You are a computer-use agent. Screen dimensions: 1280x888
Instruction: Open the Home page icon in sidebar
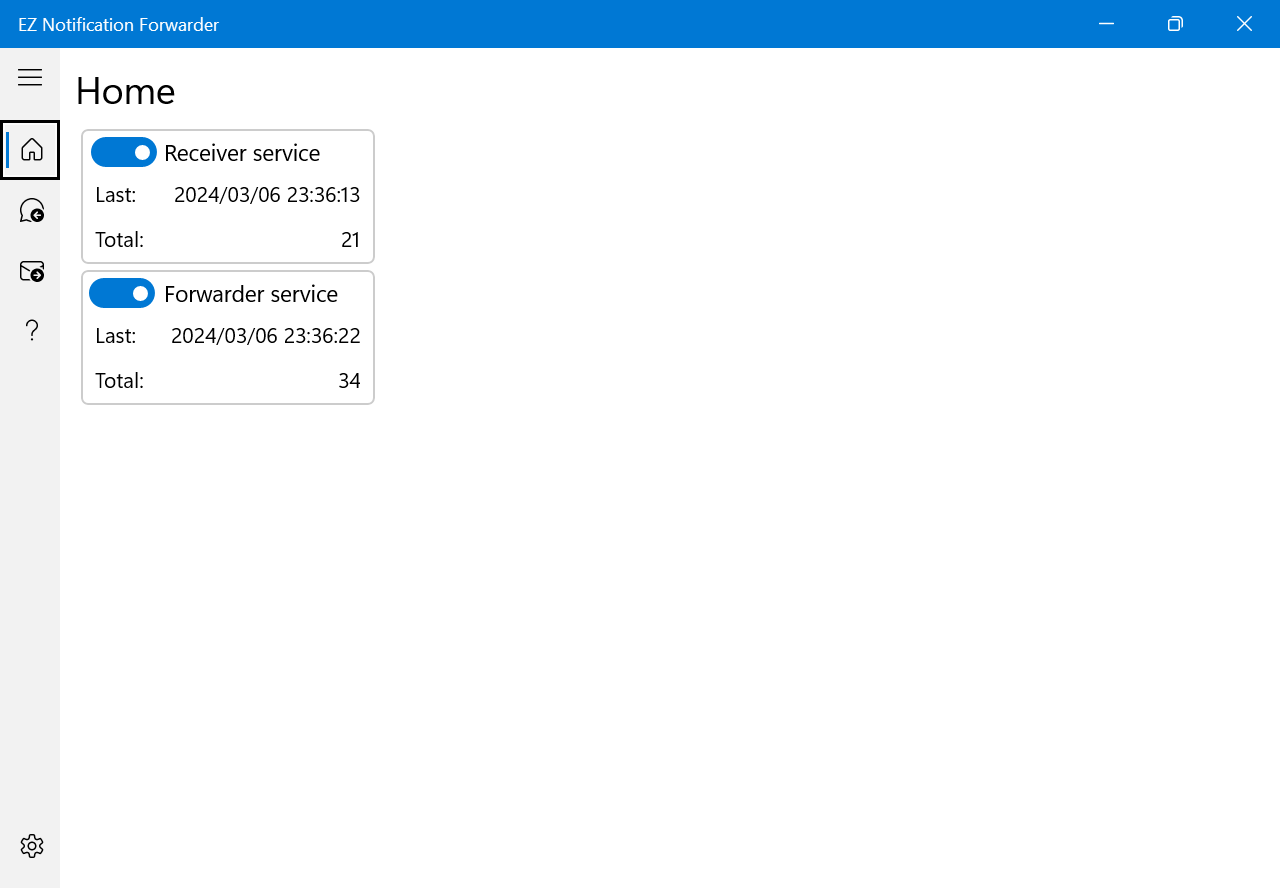coord(31,150)
